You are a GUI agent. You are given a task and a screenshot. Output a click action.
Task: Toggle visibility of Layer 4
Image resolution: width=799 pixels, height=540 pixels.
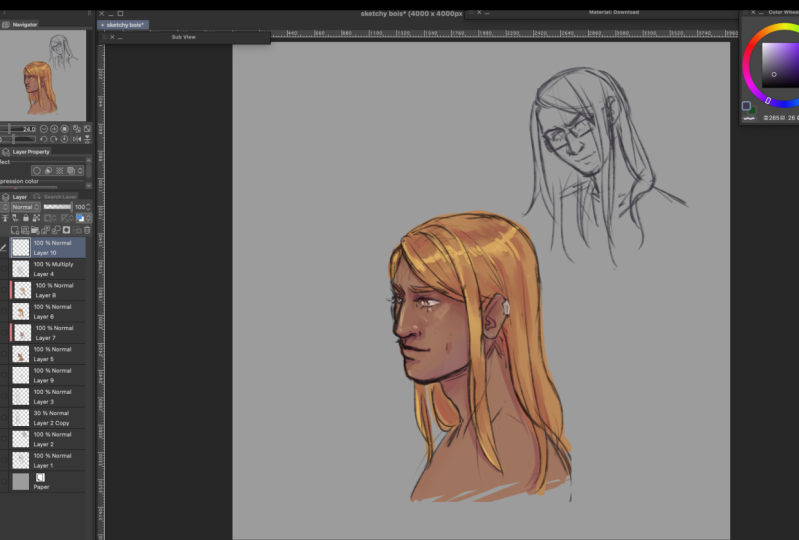(4, 269)
